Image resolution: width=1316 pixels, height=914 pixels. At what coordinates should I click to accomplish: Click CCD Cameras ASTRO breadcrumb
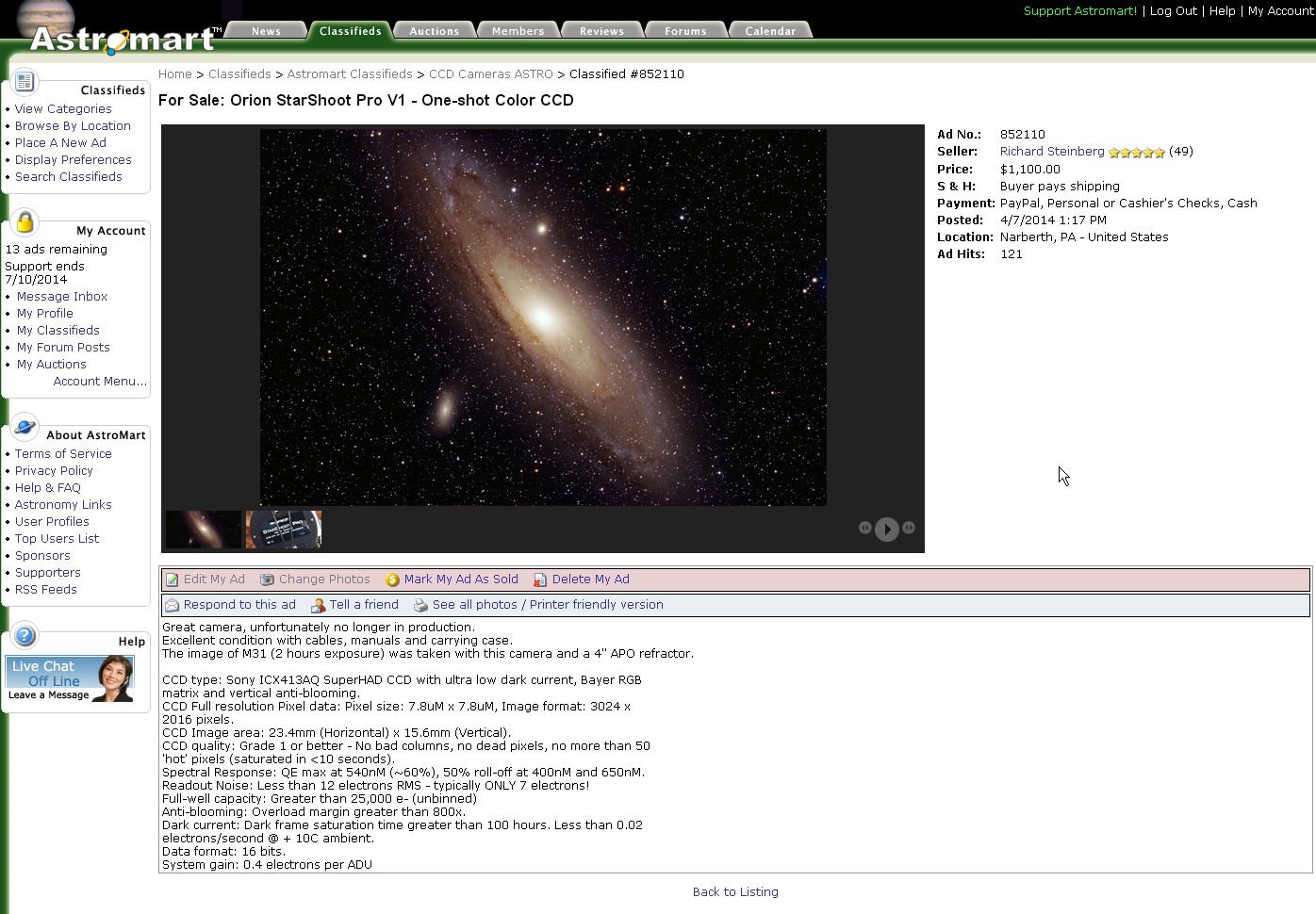click(491, 74)
